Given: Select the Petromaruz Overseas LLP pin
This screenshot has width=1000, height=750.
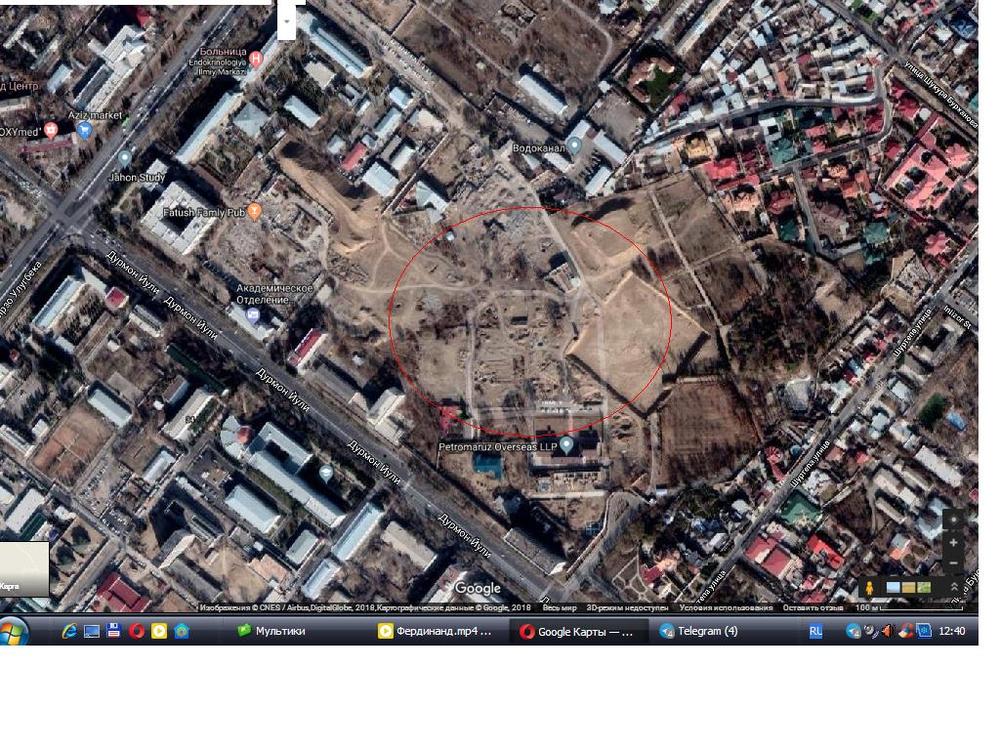Looking at the screenshot, I should [567, 445].
